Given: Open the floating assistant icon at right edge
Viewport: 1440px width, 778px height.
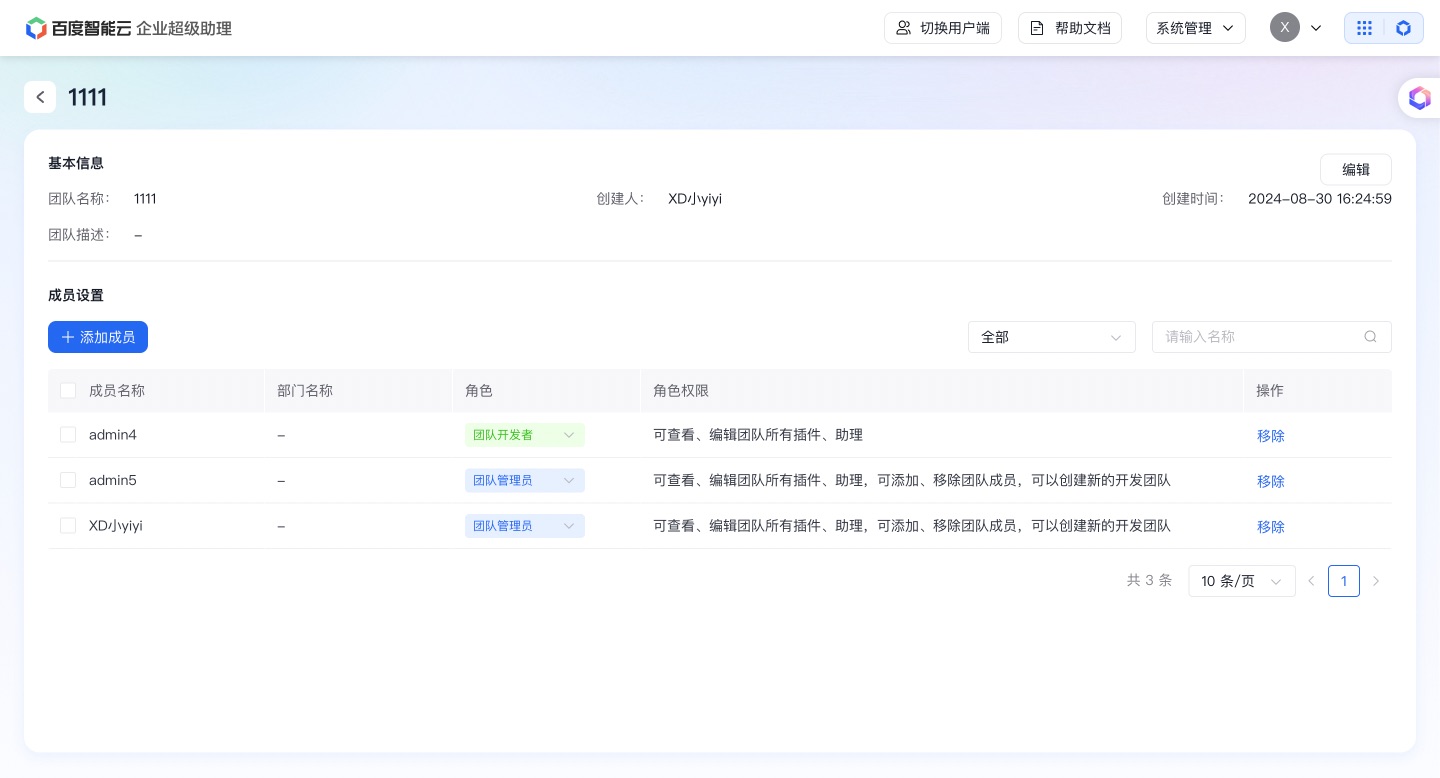Looking at the screenshot, I should (x=1419, y=97).
